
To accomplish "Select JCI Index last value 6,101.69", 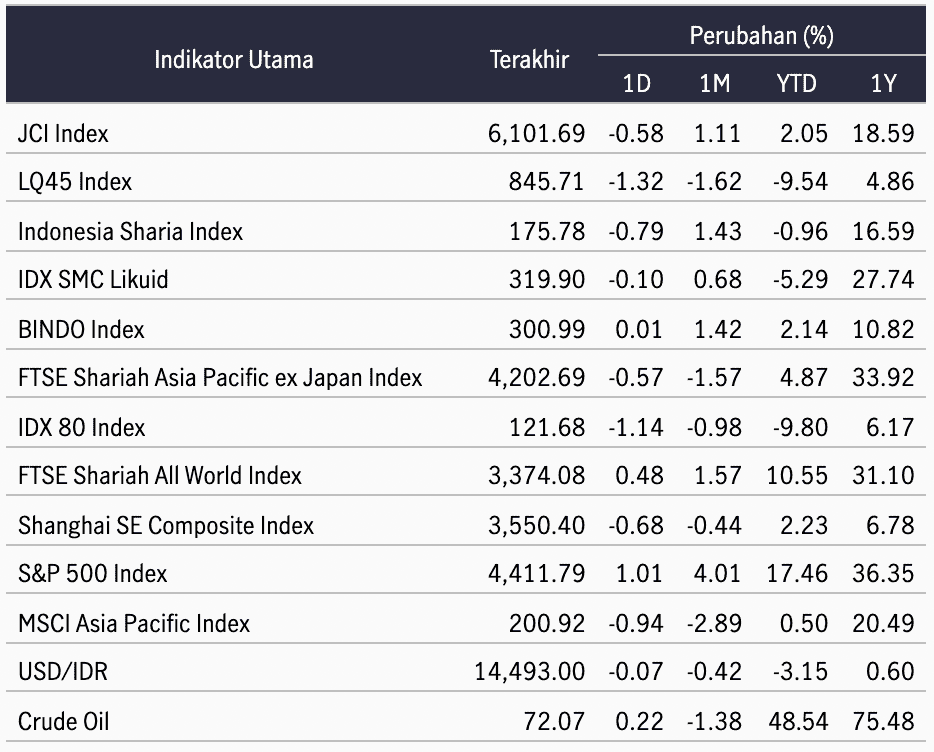I will click(536, 133).
